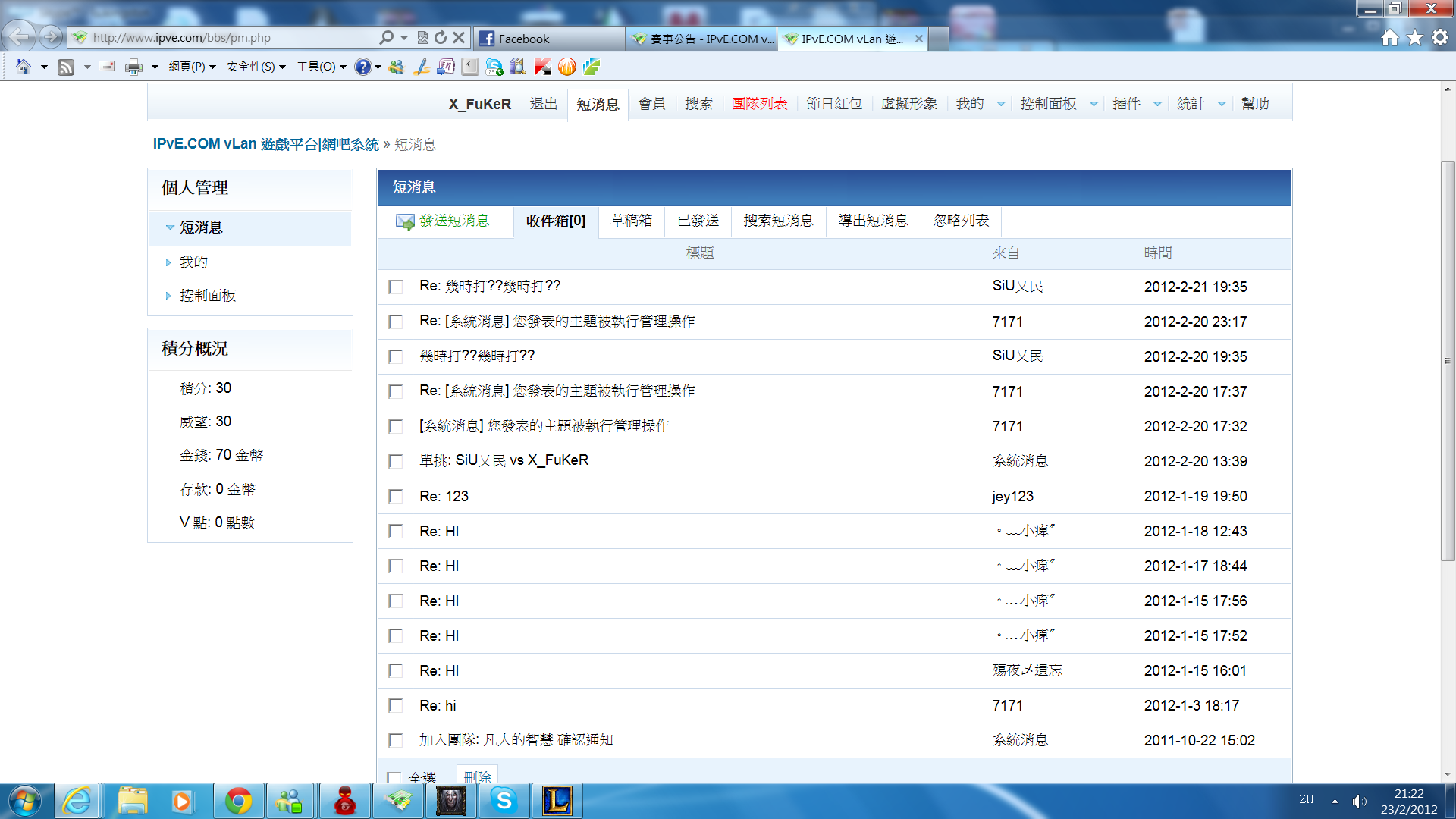
Task: Click the Skype toolbar add-on icon
Action: pos(494,67)
